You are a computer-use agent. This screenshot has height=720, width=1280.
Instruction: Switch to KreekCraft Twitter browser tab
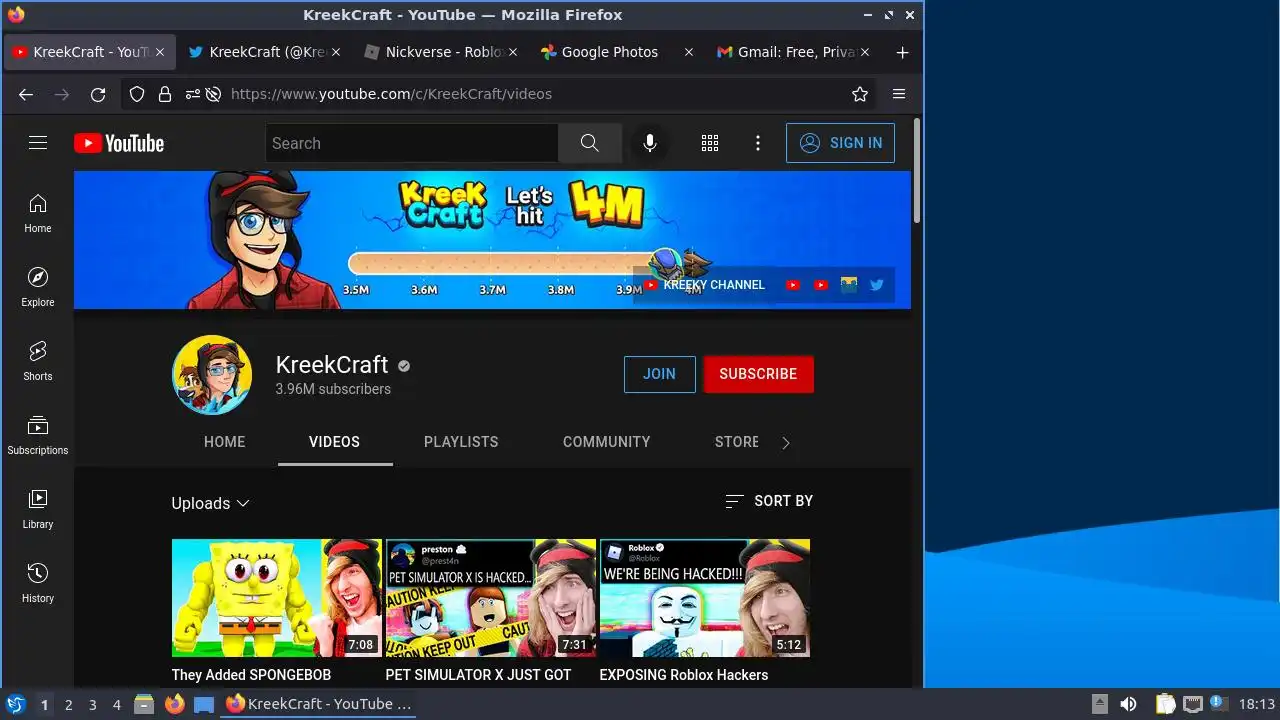[264, 52]
